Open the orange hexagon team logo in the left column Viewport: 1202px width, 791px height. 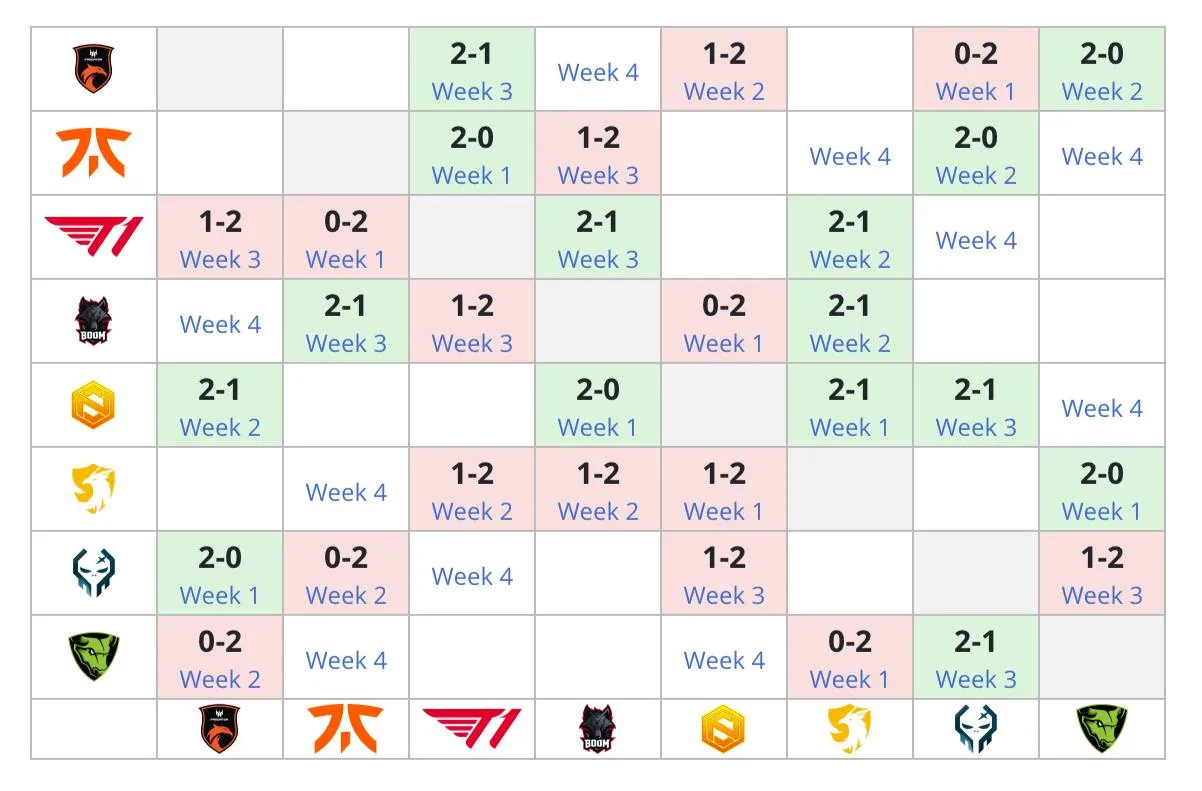94,406
